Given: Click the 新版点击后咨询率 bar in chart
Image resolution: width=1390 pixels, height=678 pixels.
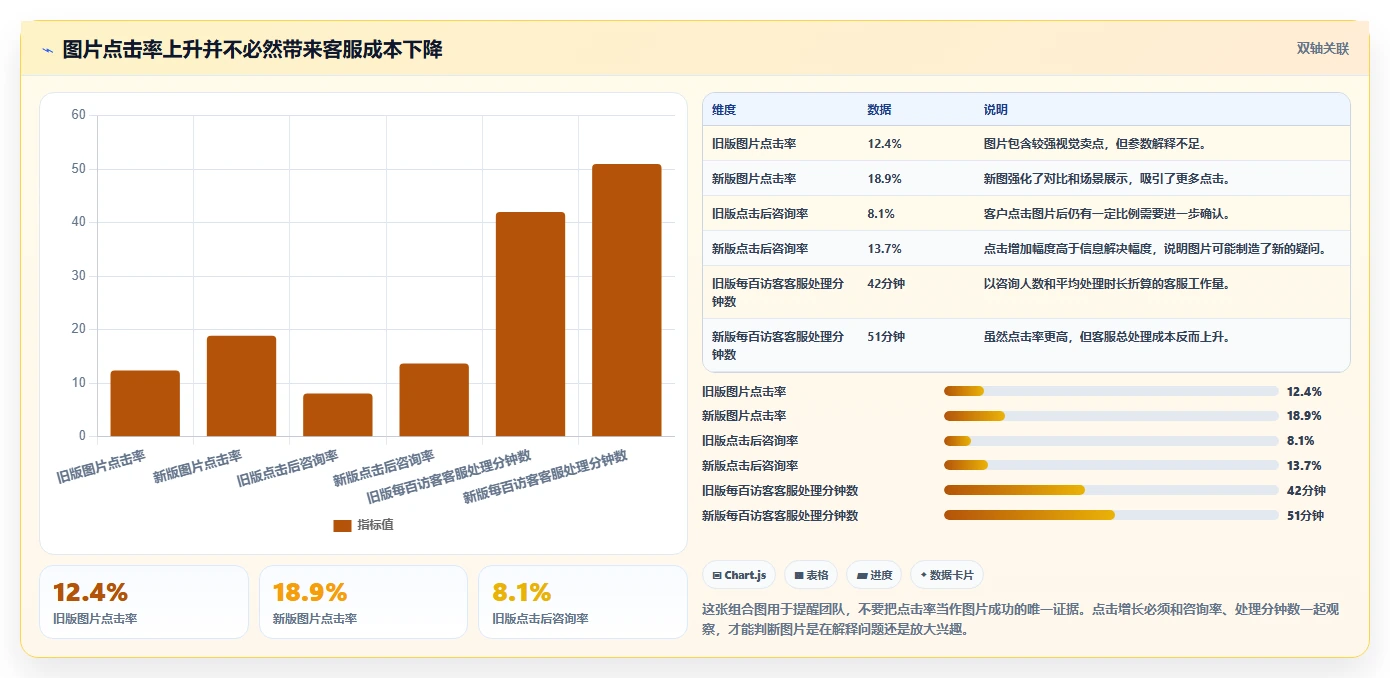Looking at the screenshot, I should coord(434,400).
